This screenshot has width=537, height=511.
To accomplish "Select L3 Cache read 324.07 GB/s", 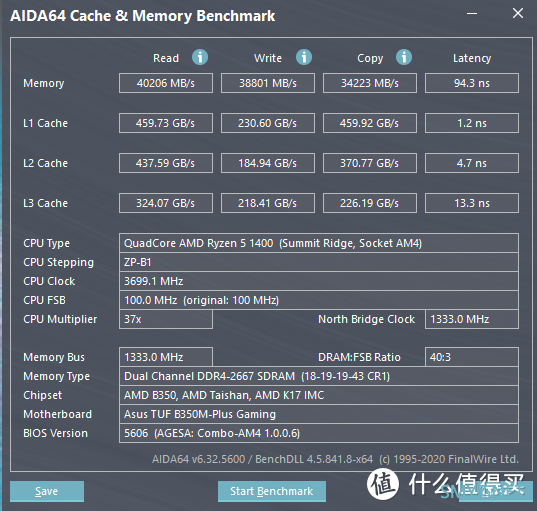I will (x=166, y=203).
